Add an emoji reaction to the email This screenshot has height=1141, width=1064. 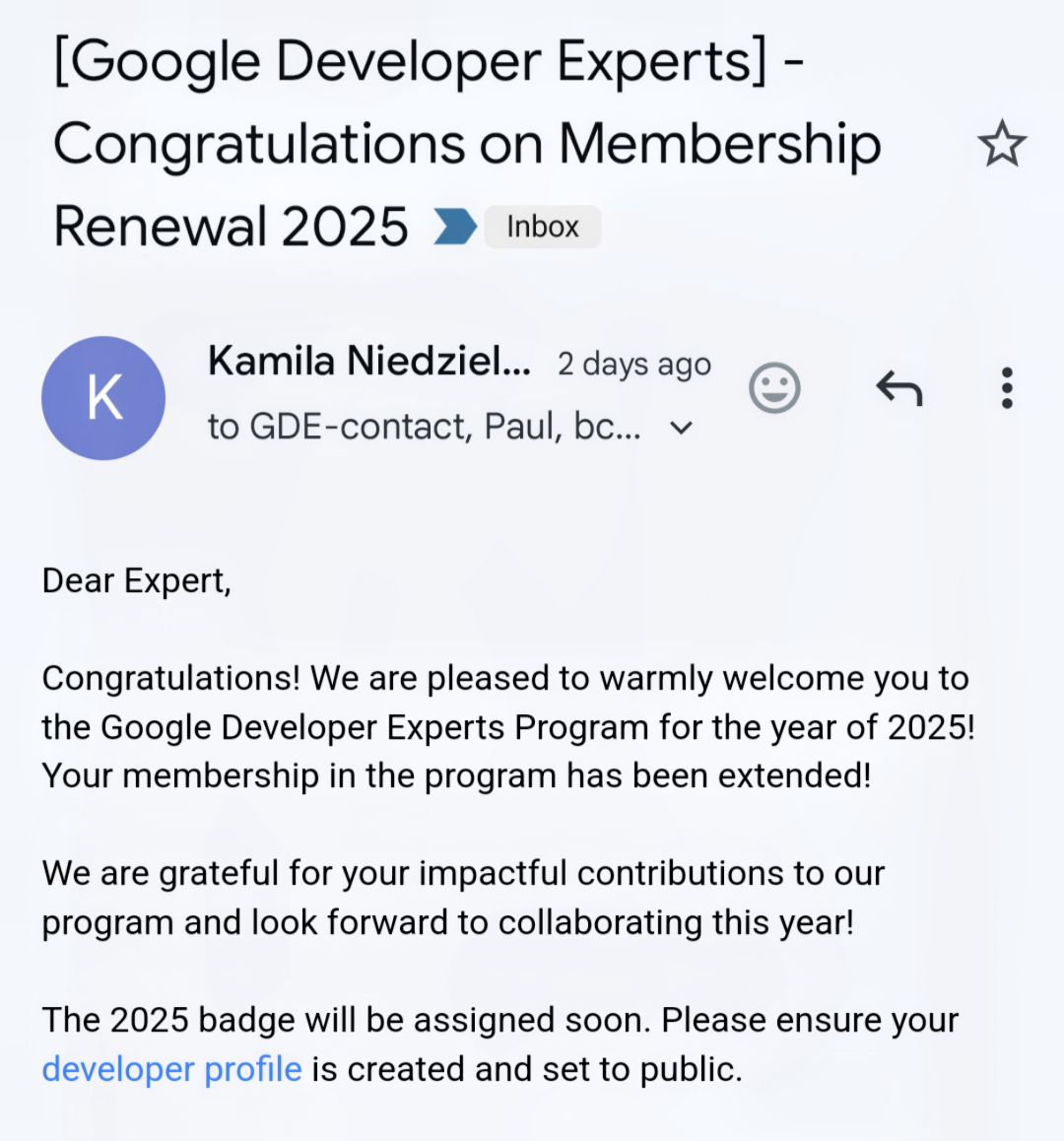[774, 388]
